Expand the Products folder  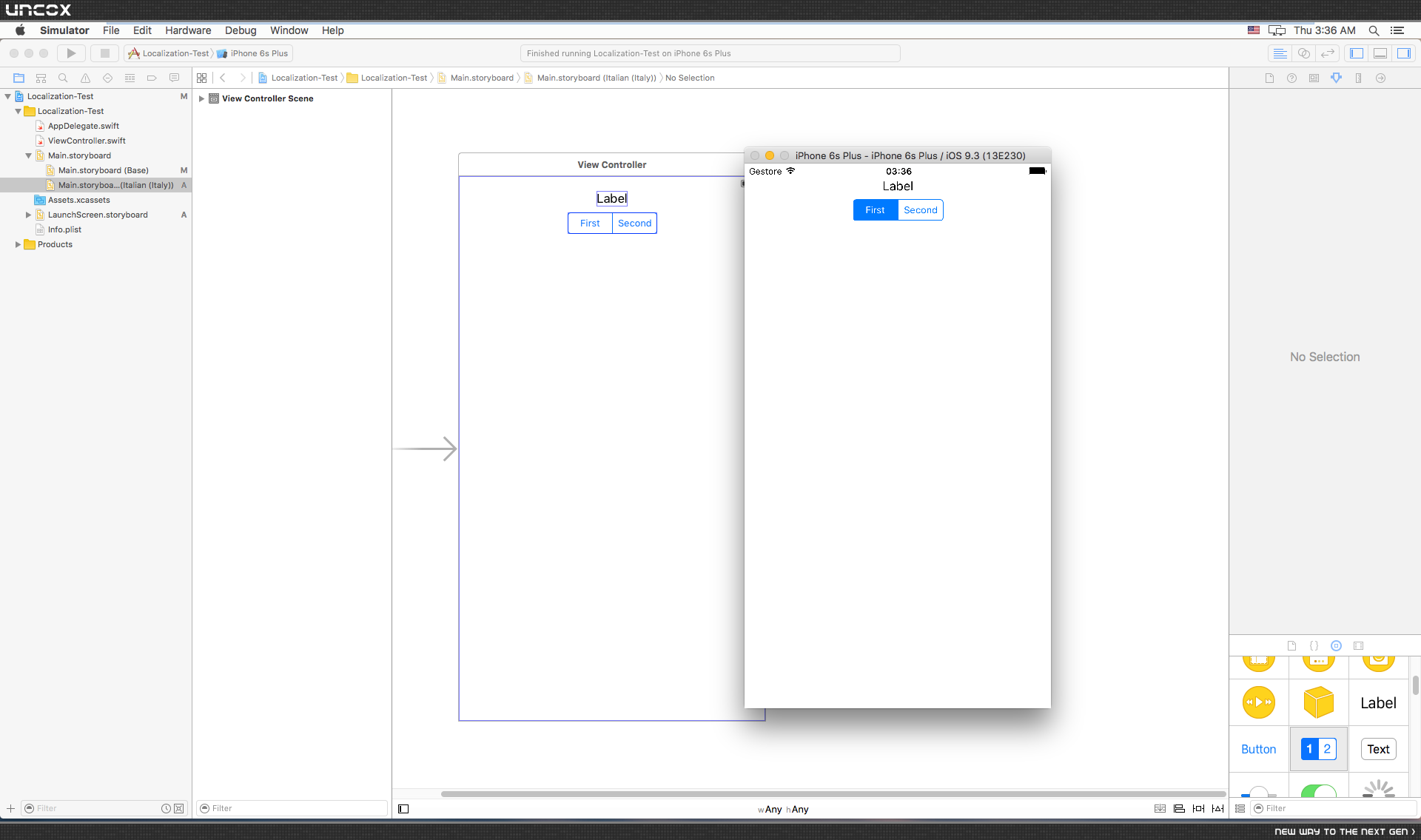point(19,244)
